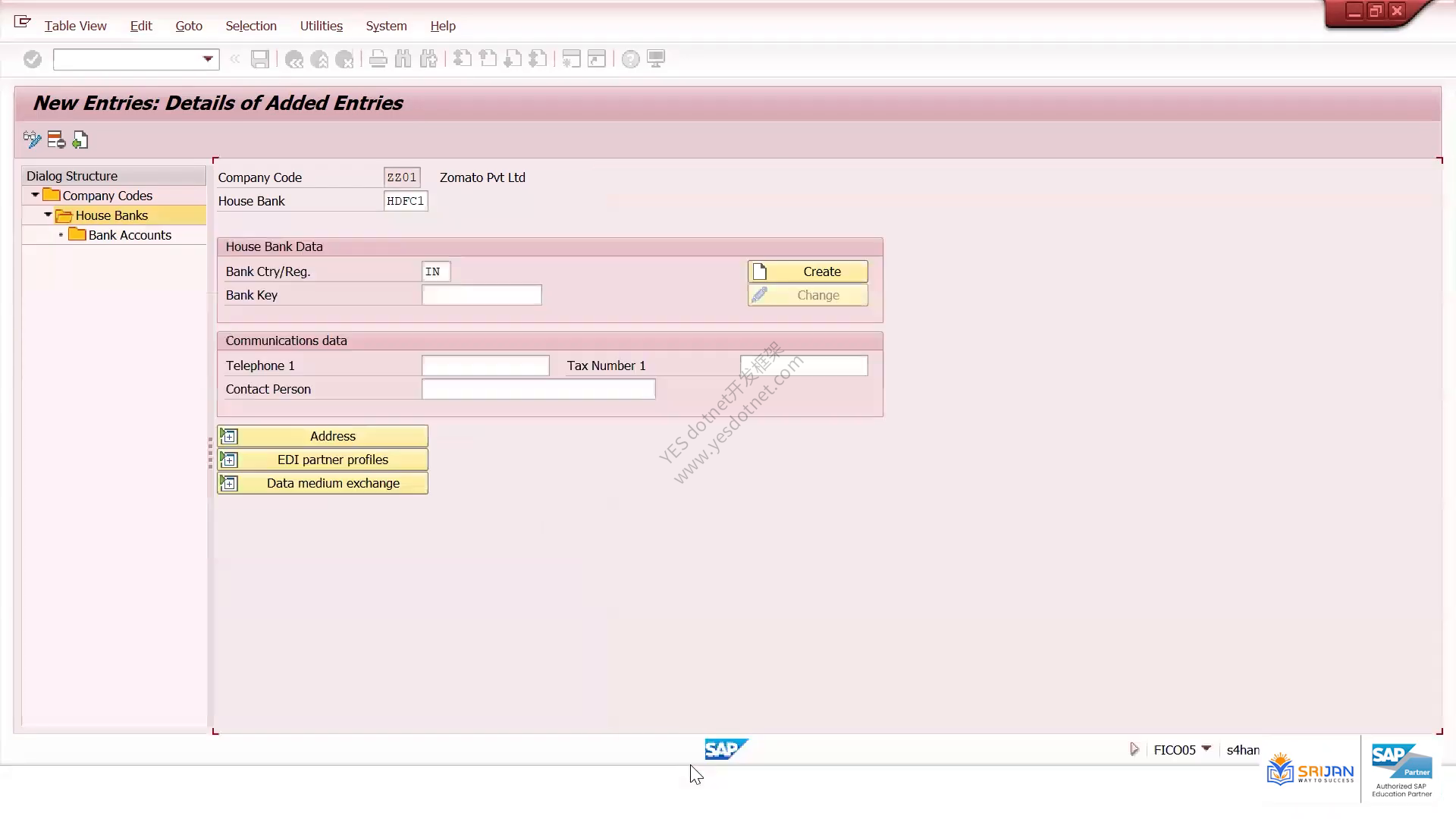Open the System menu
This screenshot has height=819, width=1456.
(x=386, y=26)
